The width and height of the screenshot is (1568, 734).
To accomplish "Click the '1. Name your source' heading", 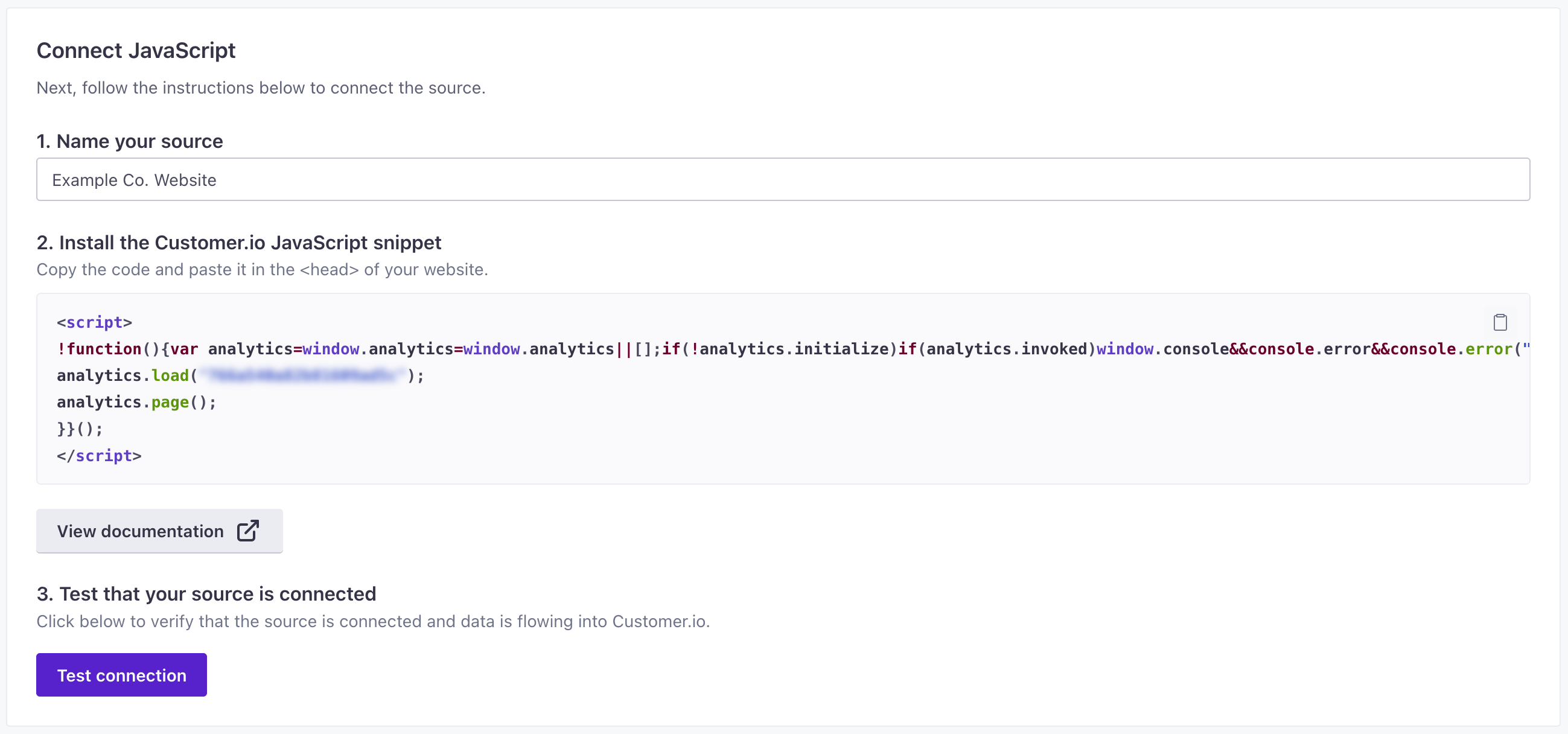I will 130,141.
